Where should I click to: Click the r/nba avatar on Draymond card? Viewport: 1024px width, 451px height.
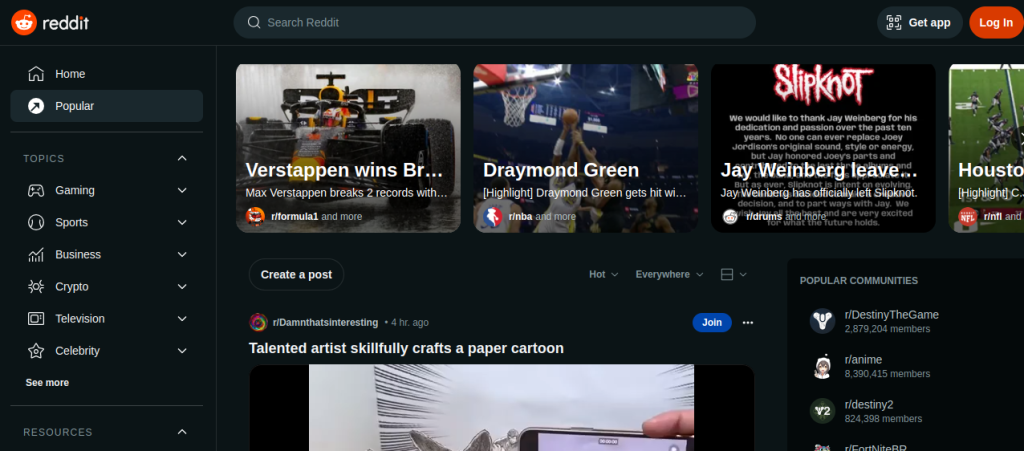point(493,216)
